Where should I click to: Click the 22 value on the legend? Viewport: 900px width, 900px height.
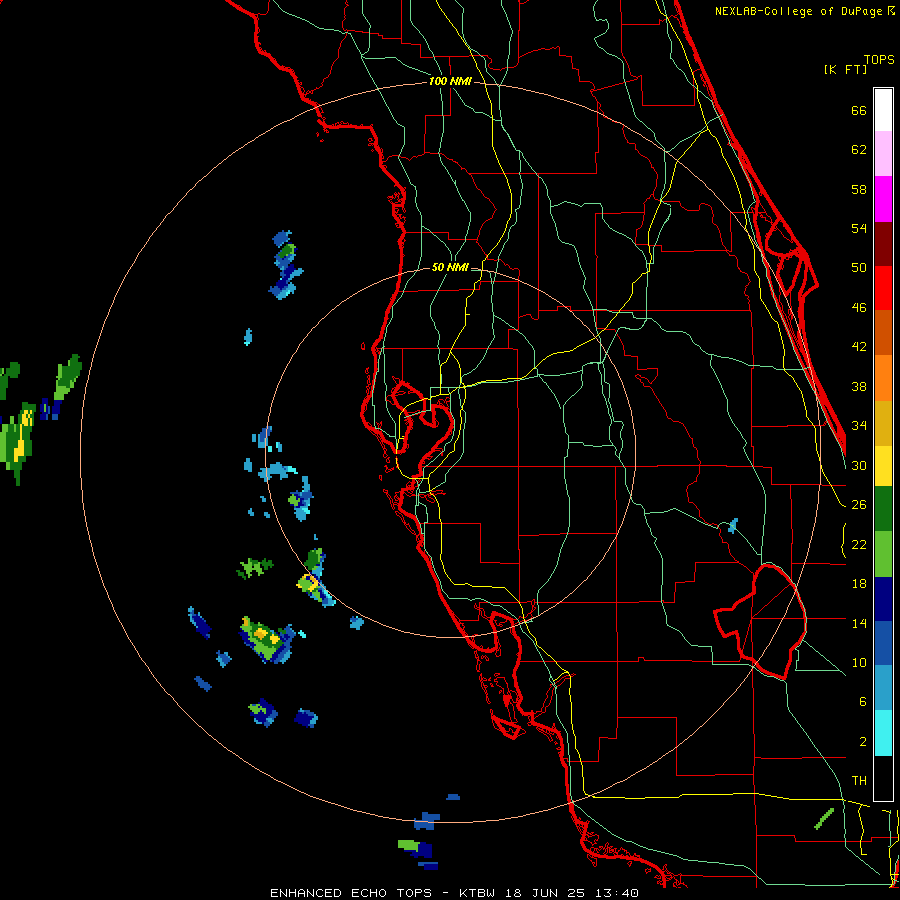point(859,544)
